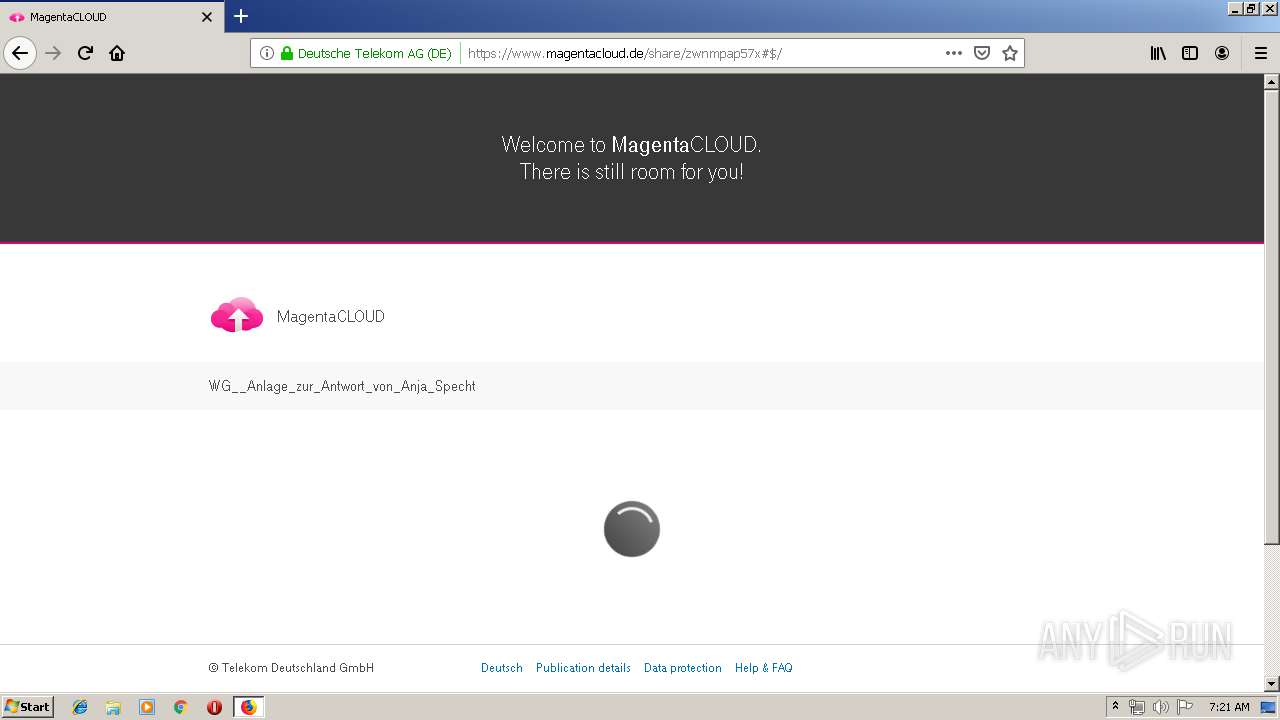Image resolution: width=1280 pixels, height=720 pixels.
Task: Open Windows Explorer folder from taskbar
Action: click(113, 707)
